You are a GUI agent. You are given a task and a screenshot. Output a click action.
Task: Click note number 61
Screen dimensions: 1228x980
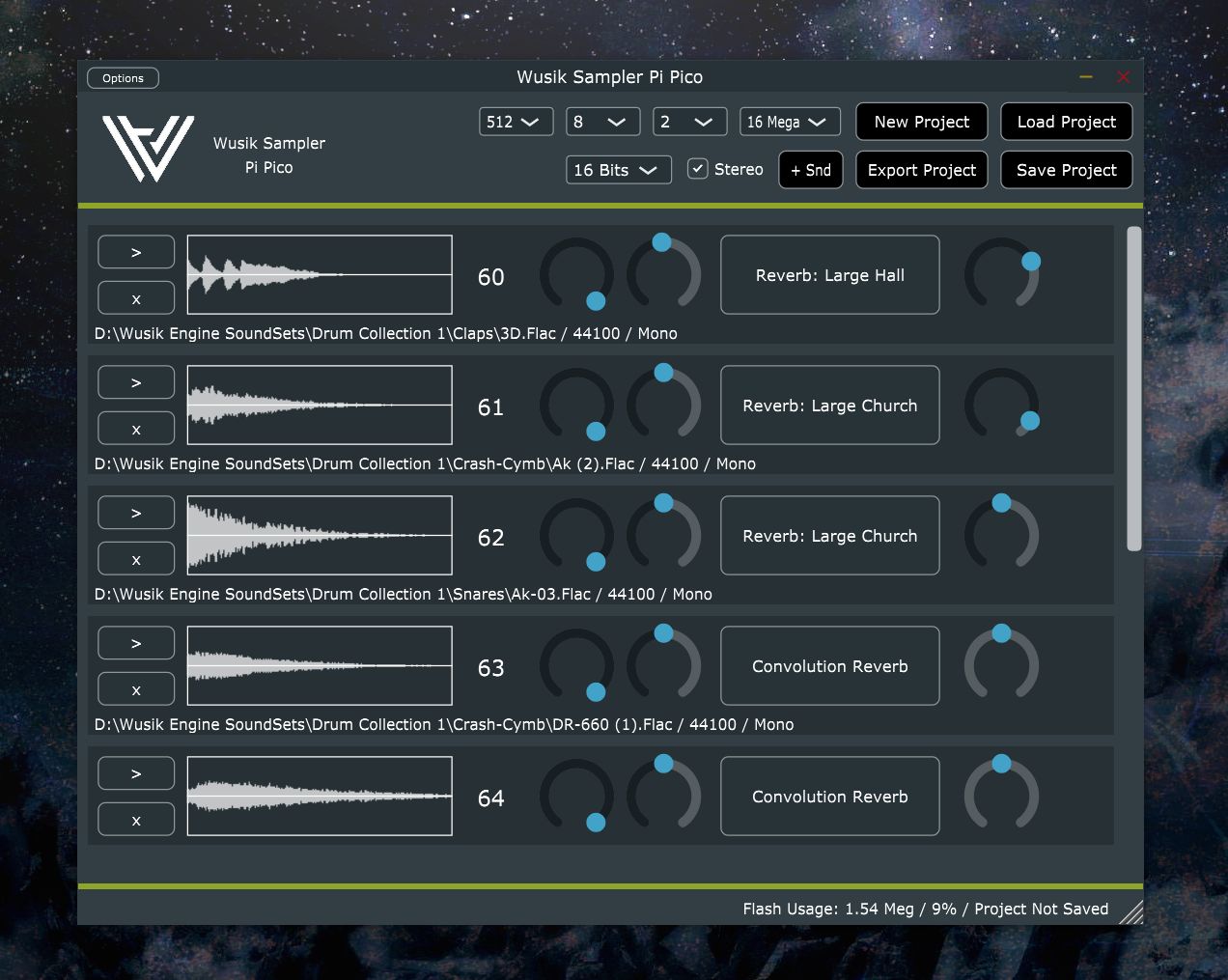click(x=491, y=407)
